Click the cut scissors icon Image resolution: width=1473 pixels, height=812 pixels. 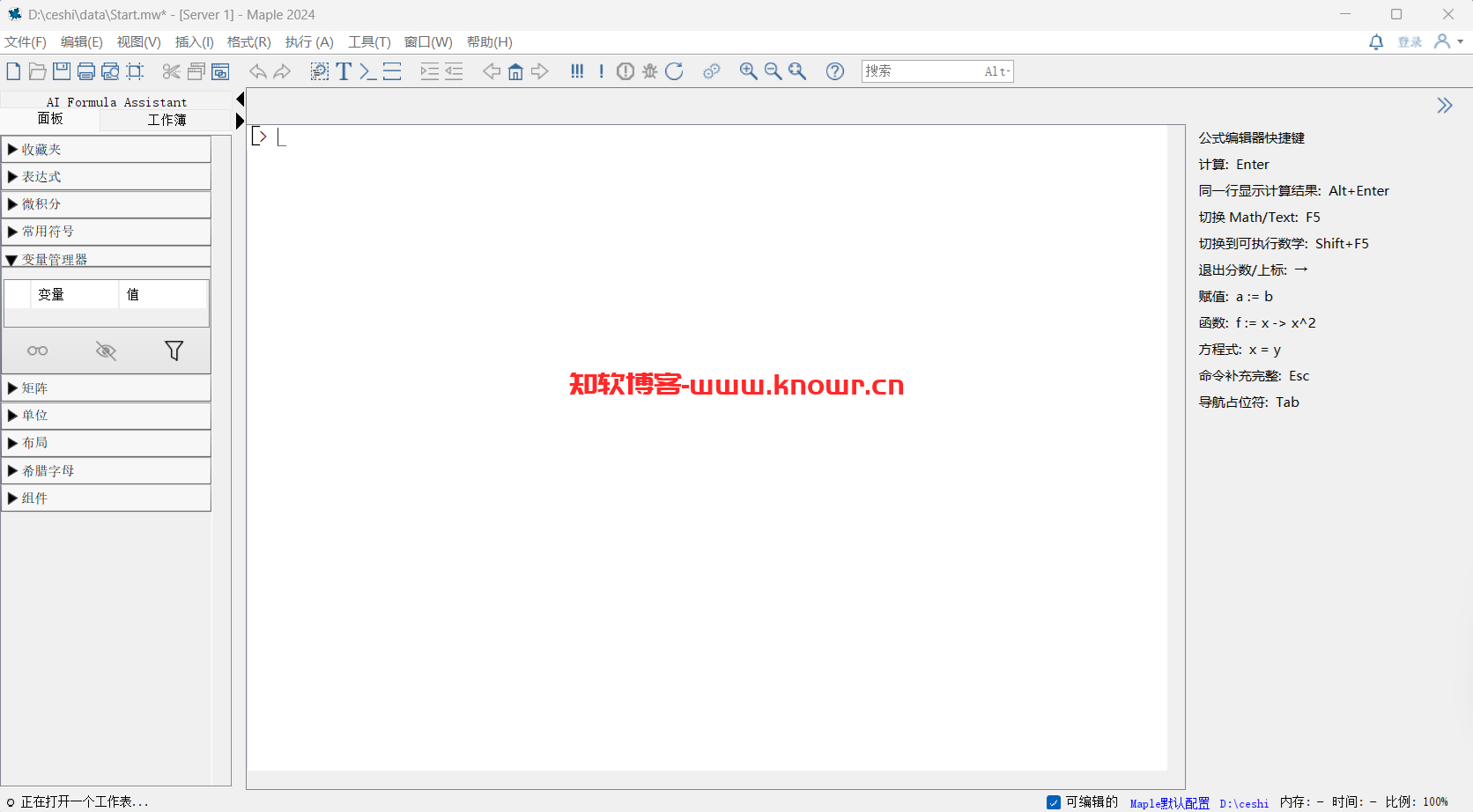pyautogui.click(x=172, y=71)
